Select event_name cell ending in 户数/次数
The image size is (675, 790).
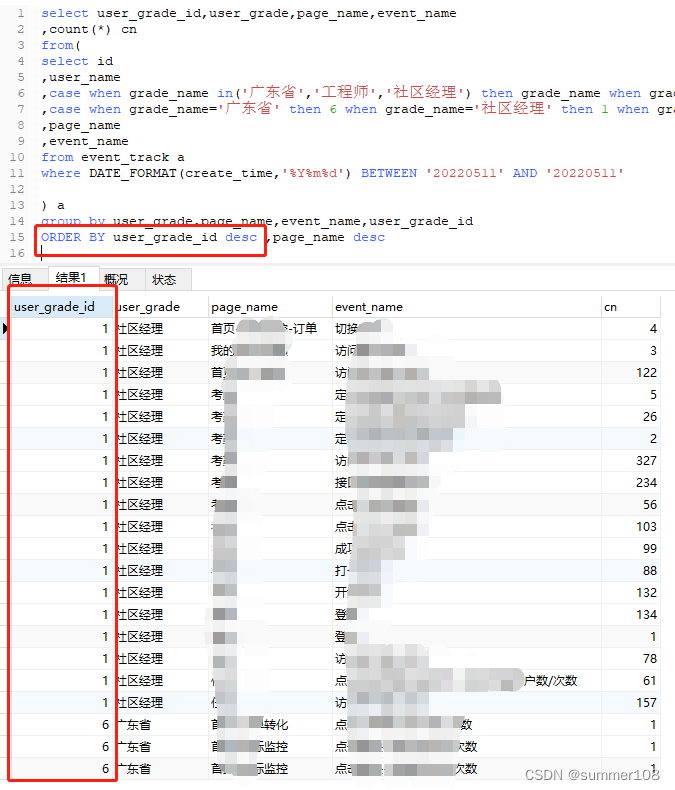click(466, 681)
